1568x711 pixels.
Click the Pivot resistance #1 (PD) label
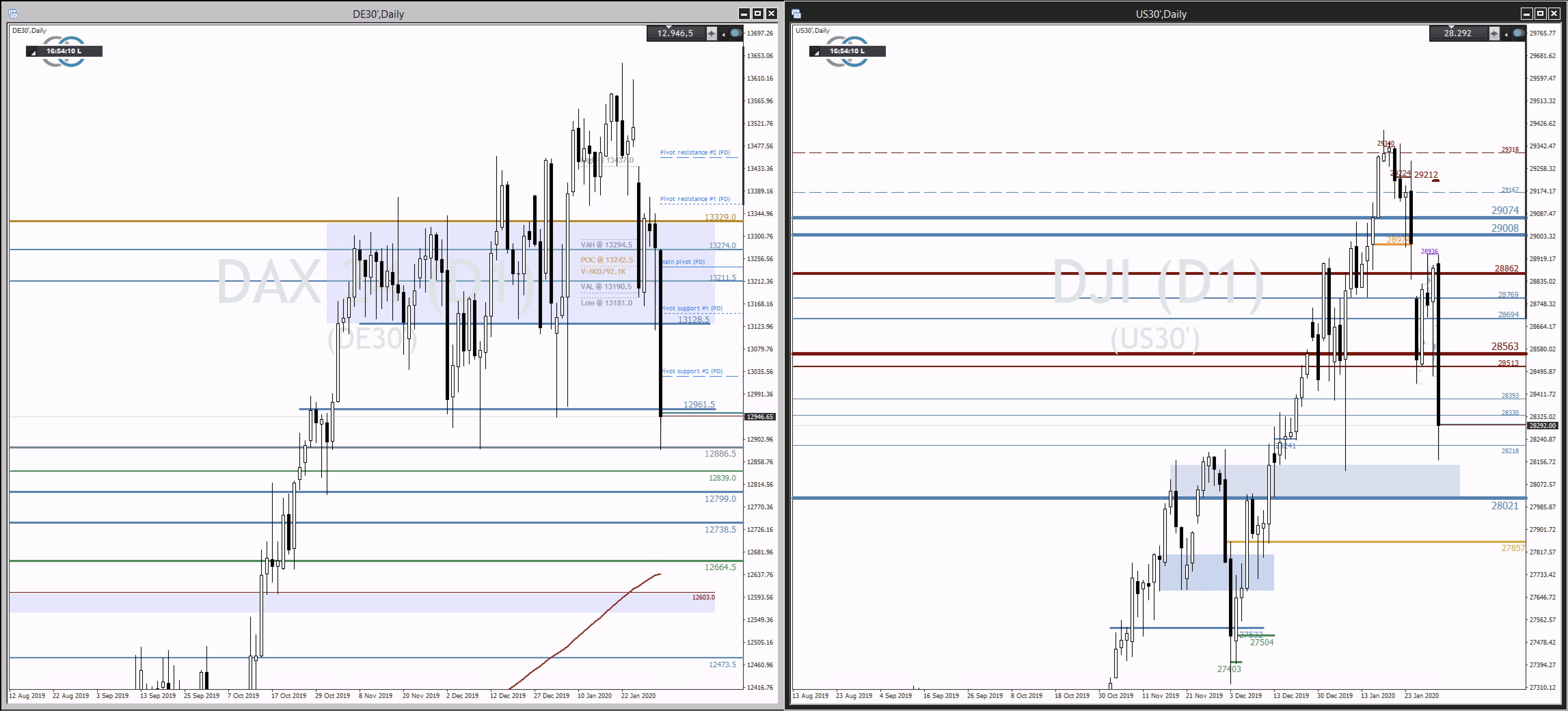tap(694, 199)
